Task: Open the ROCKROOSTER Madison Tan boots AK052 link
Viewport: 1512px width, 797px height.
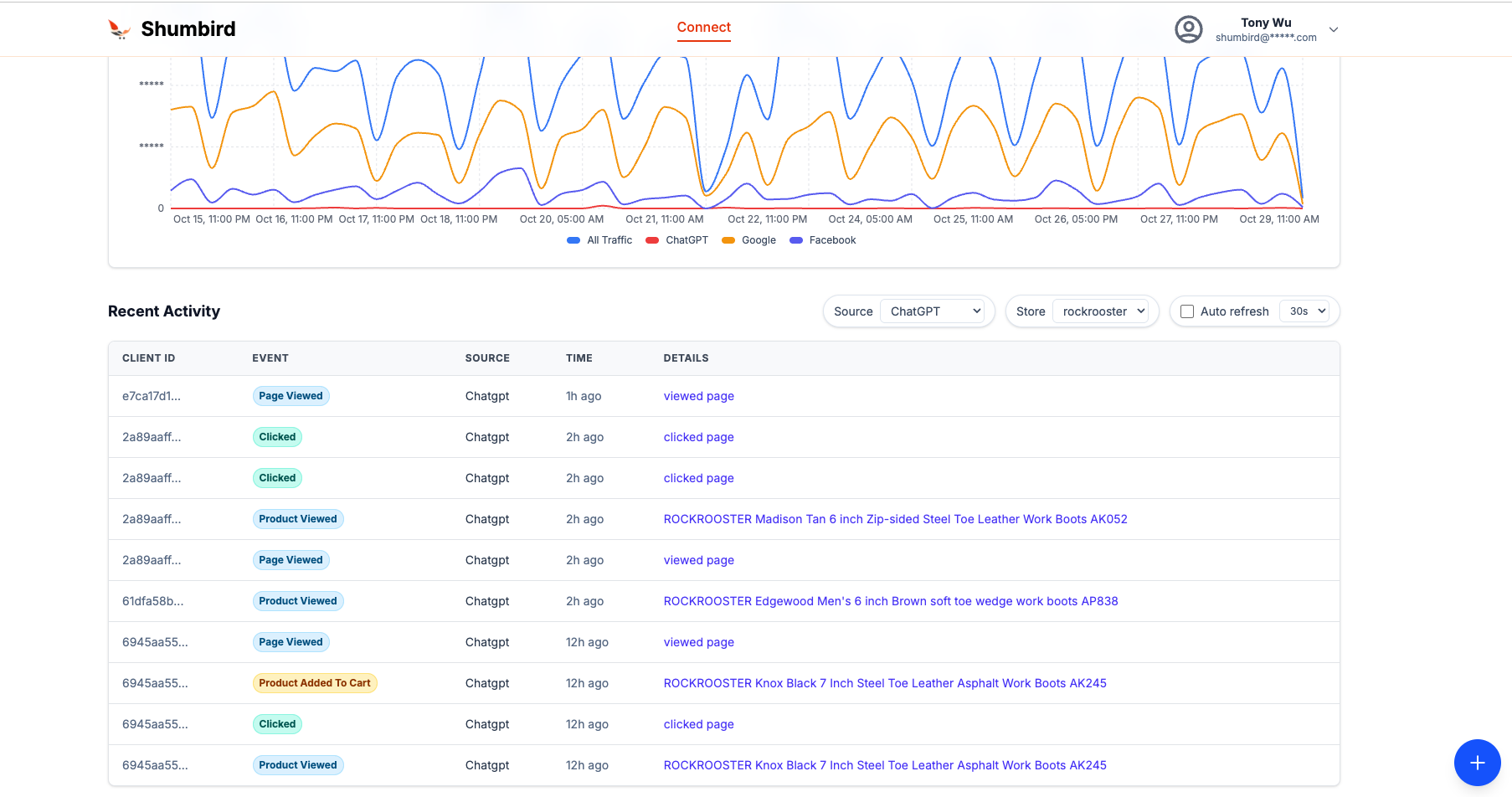Action: 895,519
